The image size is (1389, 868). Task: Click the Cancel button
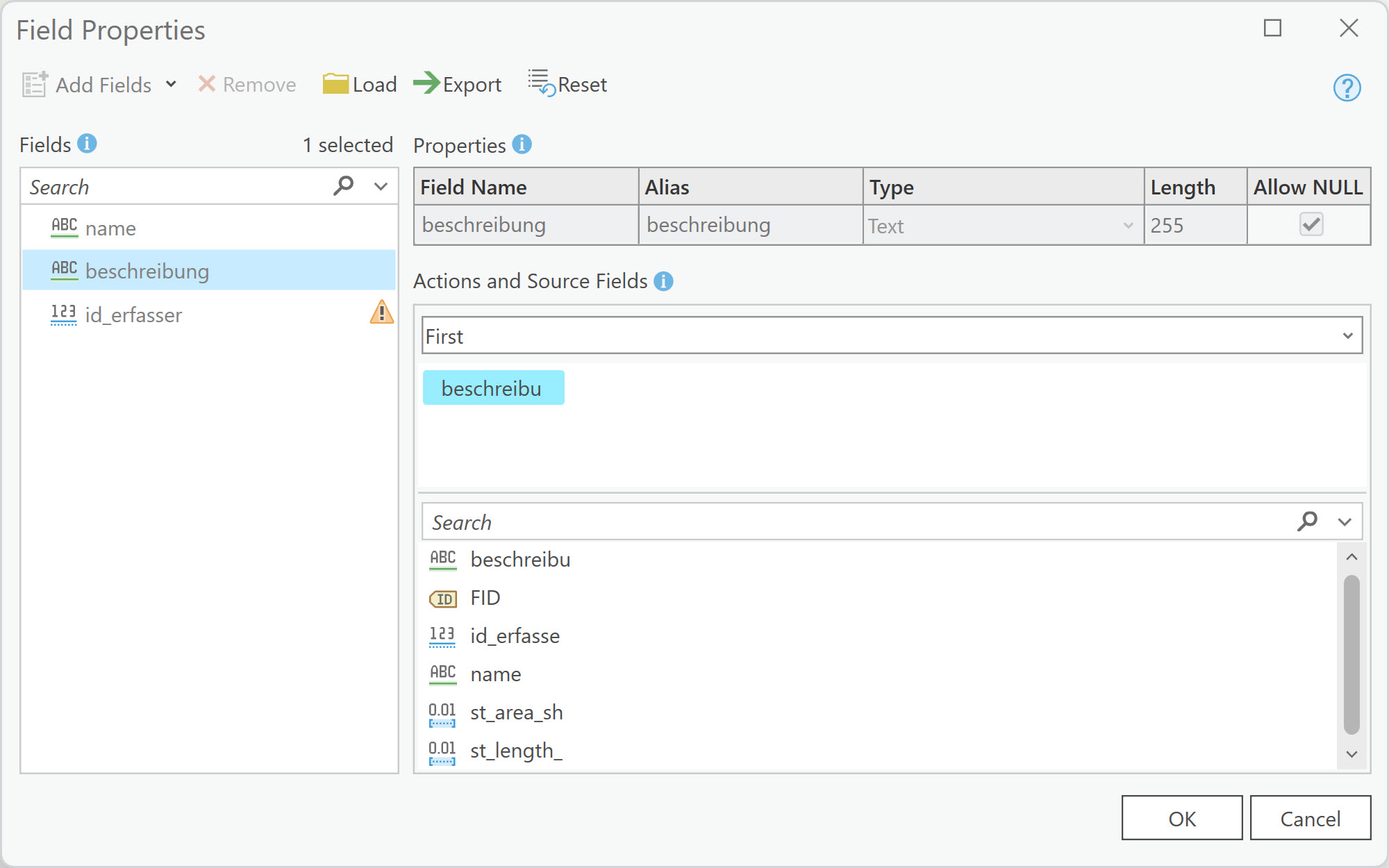pos(1310,818)
